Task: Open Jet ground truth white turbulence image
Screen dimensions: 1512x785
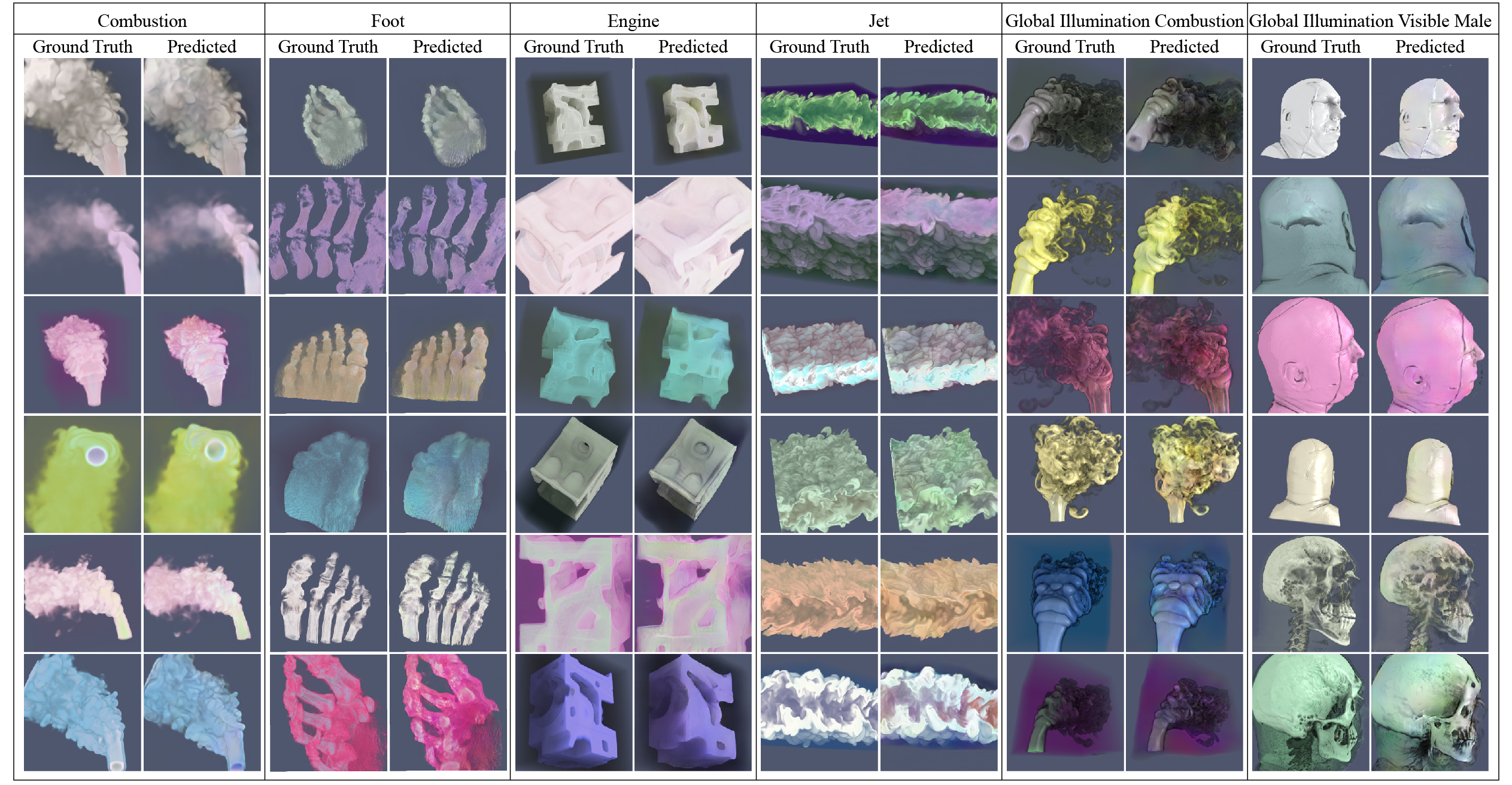Action: tap(819, 712)
